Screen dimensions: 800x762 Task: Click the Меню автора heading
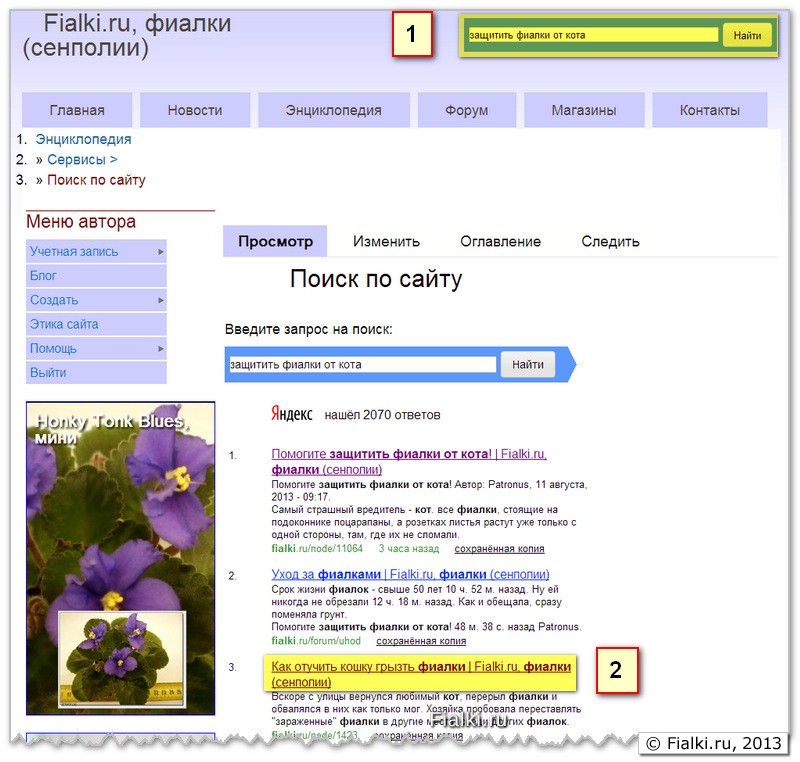click(x=81, y=221)
